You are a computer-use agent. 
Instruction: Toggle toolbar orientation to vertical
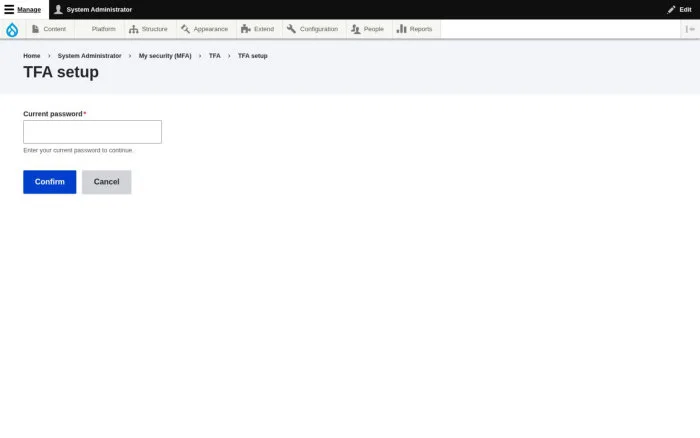690,29
